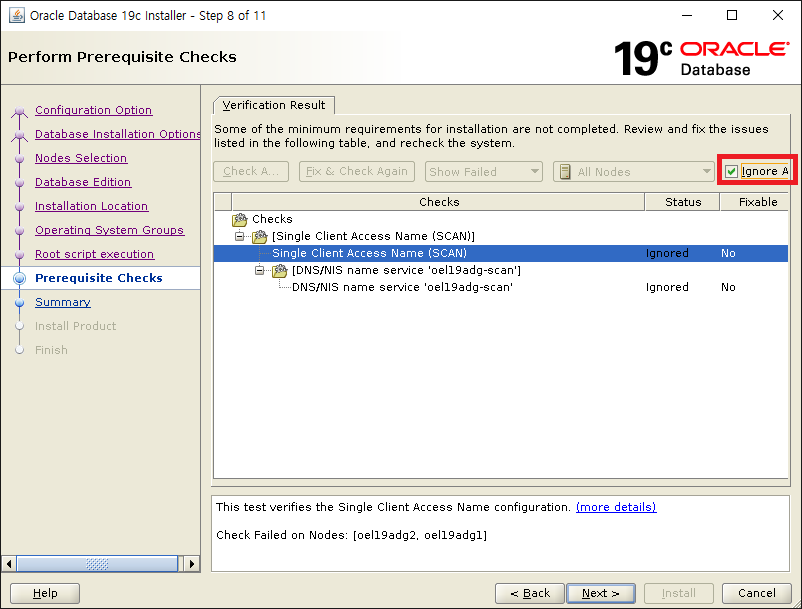Viewport: 802px width, 609px height.
Task: Click the Java installer icon in title bar
Action: pos(16,15)
